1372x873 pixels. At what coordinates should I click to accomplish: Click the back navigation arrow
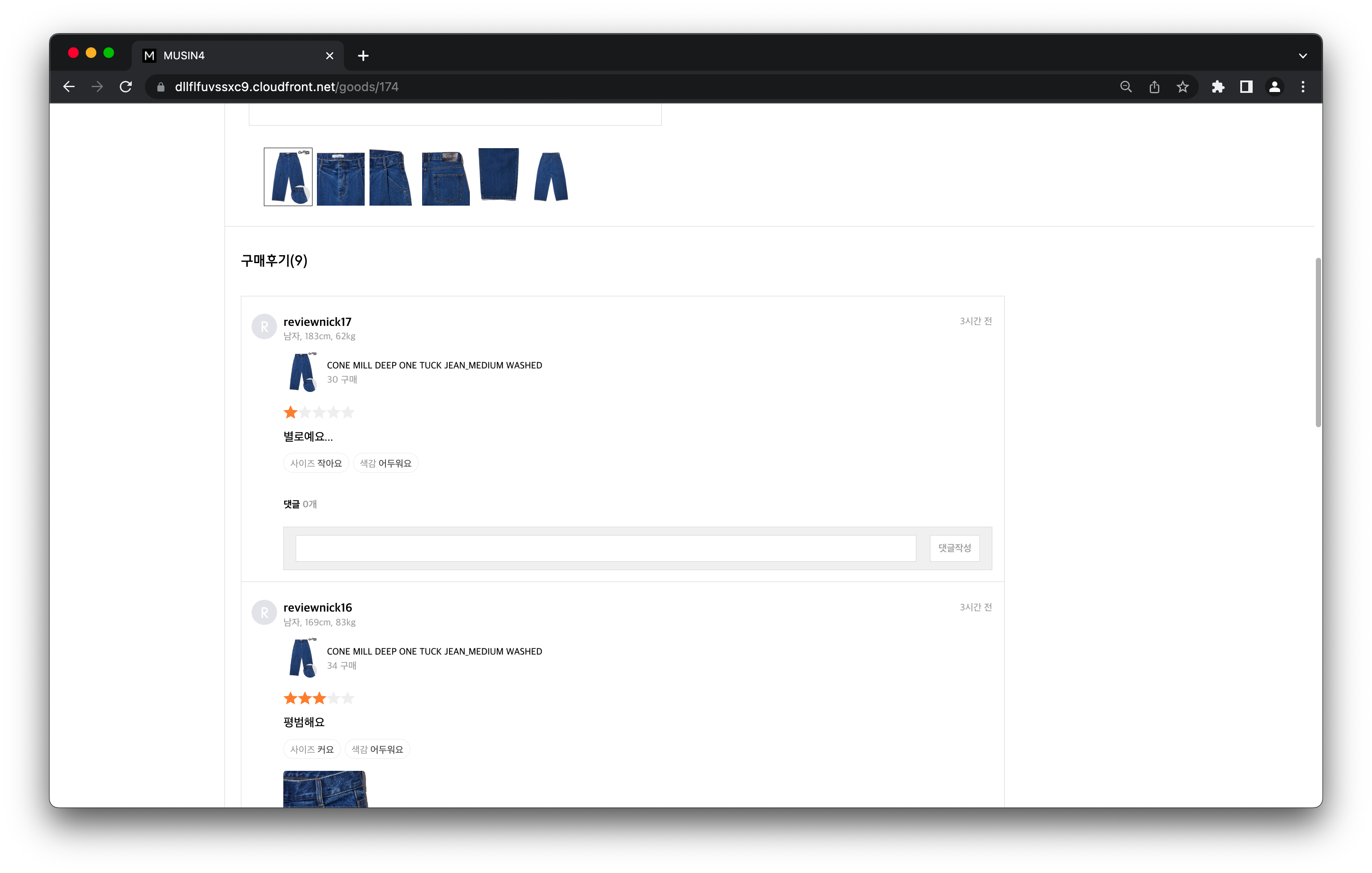pos(69,87)
